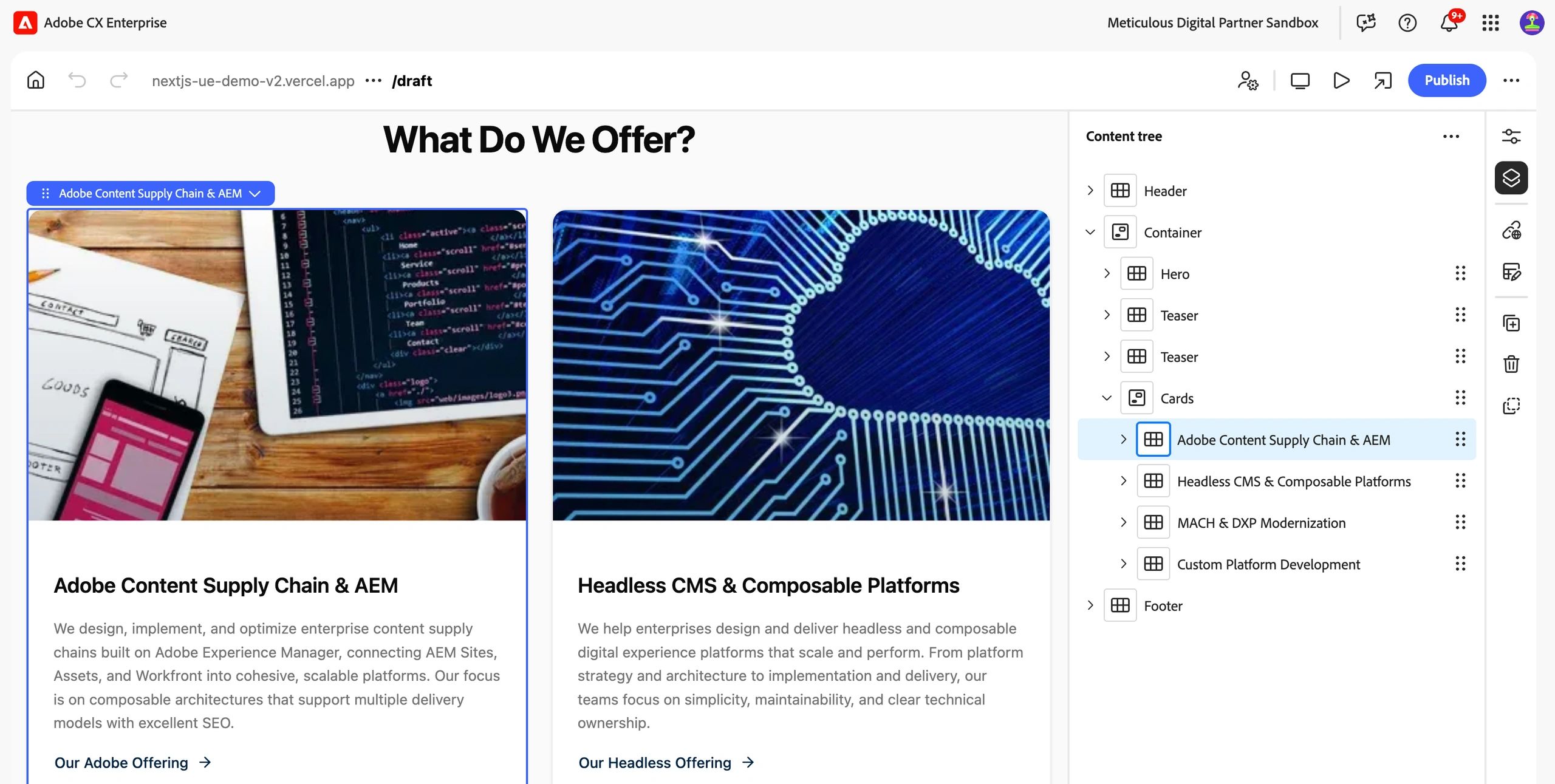Click the nextjs-ue-demo-v2.vercel.app URL field
Screen dimensions: 1555x784
click(253, 81)
